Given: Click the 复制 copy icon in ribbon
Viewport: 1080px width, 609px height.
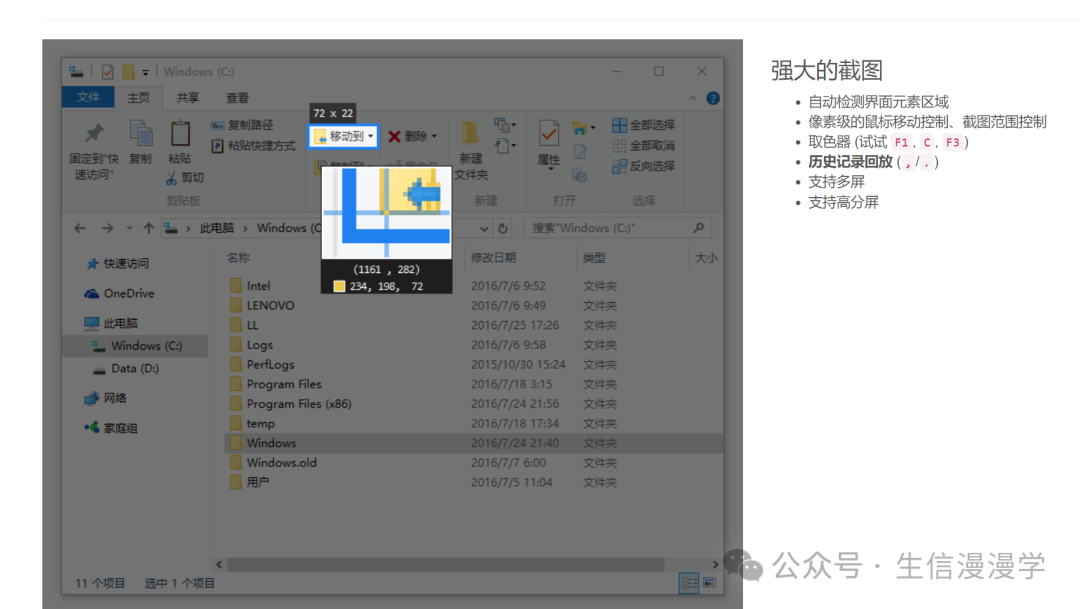Looking at the screenshot, I should tap(141, 134).
